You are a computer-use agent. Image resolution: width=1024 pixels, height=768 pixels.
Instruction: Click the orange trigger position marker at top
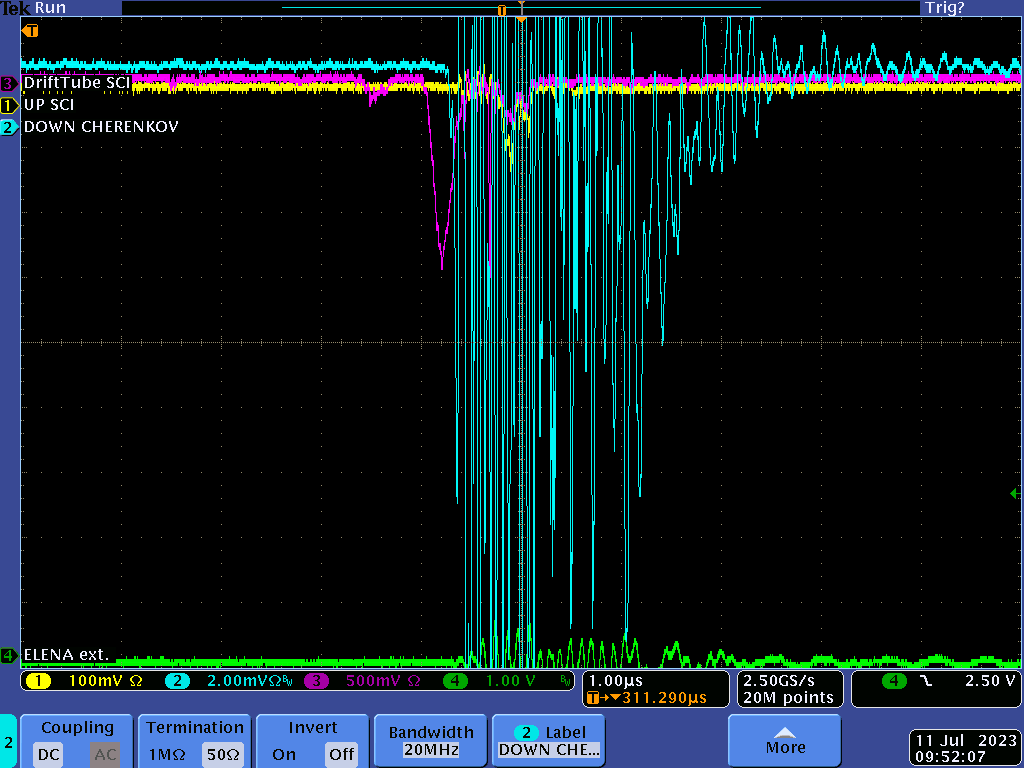click(502, 9)
